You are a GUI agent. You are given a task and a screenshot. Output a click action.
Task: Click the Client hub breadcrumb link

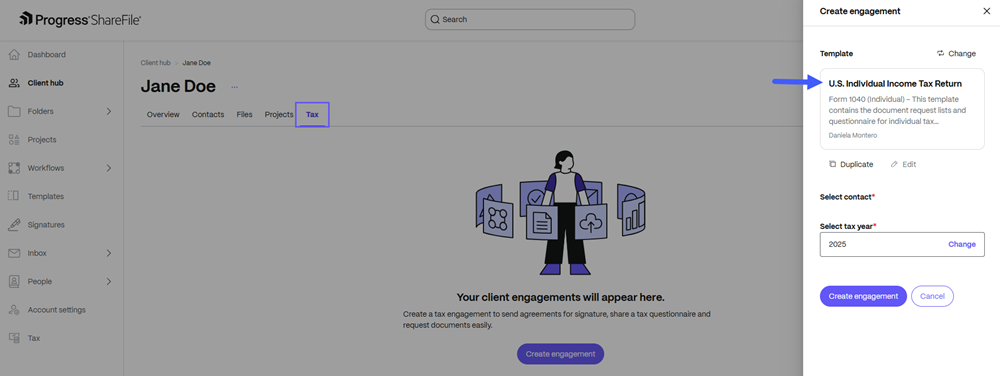[x=156, y=63]
